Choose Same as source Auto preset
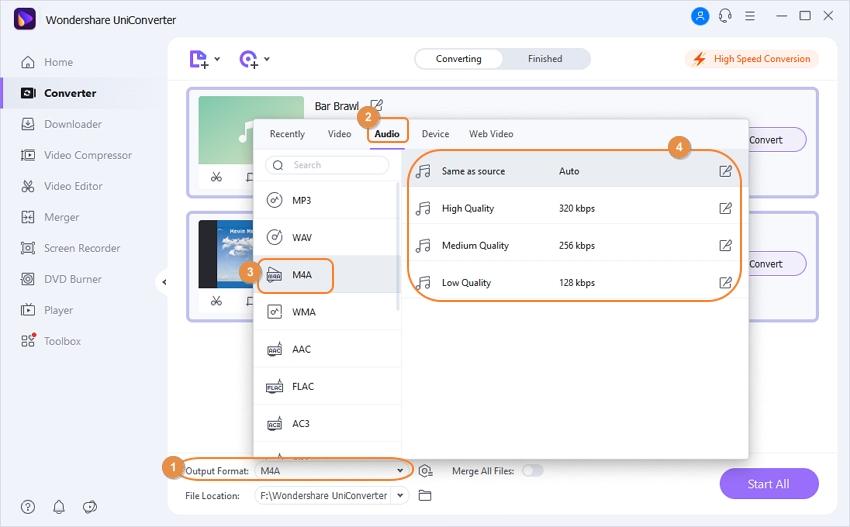Viewport: 850px width, 527px height. point(575,171)
